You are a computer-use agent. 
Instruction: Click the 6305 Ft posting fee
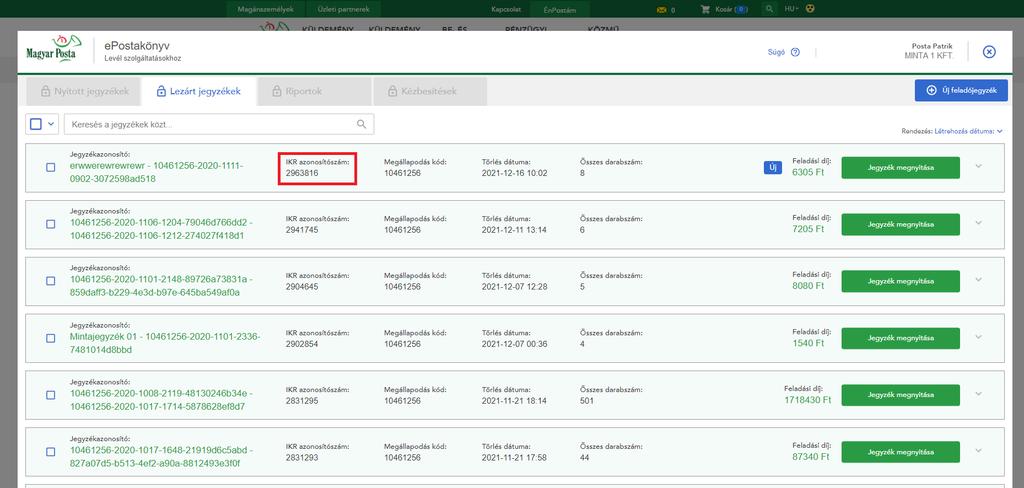point(808,173)
